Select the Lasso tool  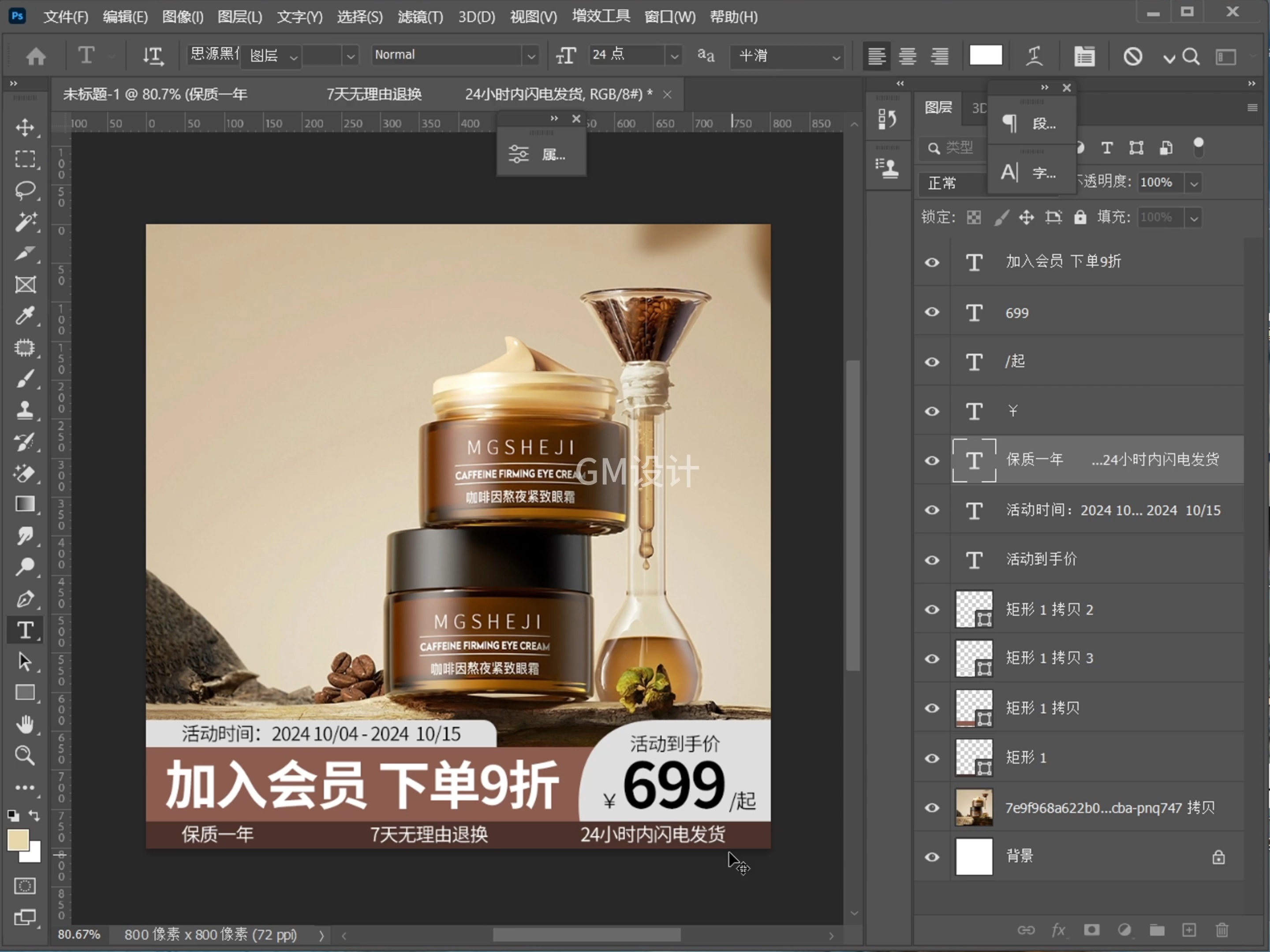(25, 190)
